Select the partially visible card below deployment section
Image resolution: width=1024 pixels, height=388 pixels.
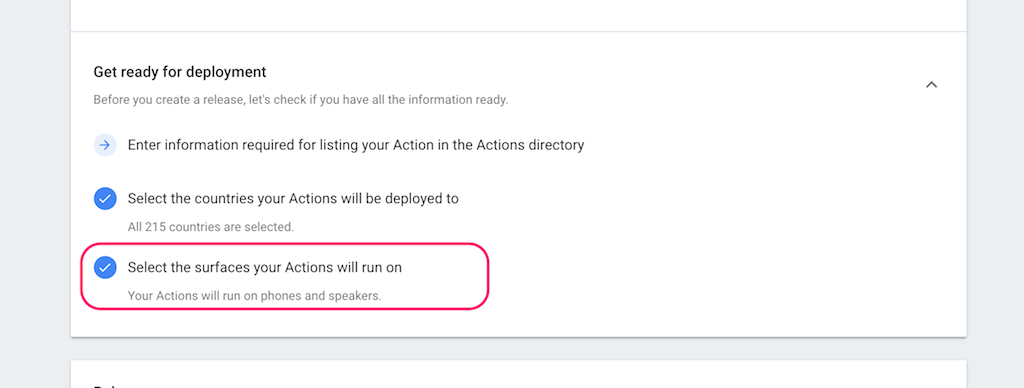(519, 374)
